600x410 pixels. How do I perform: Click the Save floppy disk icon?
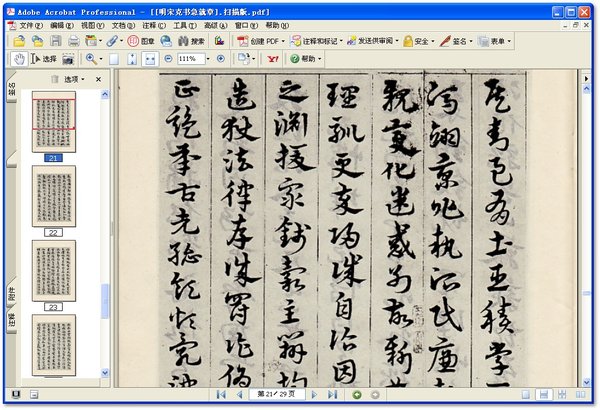point(56,41)
